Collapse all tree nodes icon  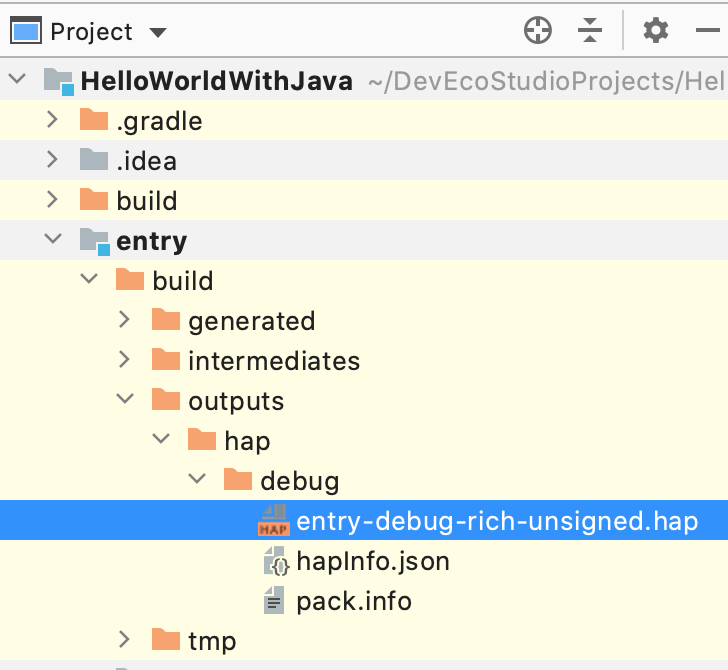(x=590, y=30)
